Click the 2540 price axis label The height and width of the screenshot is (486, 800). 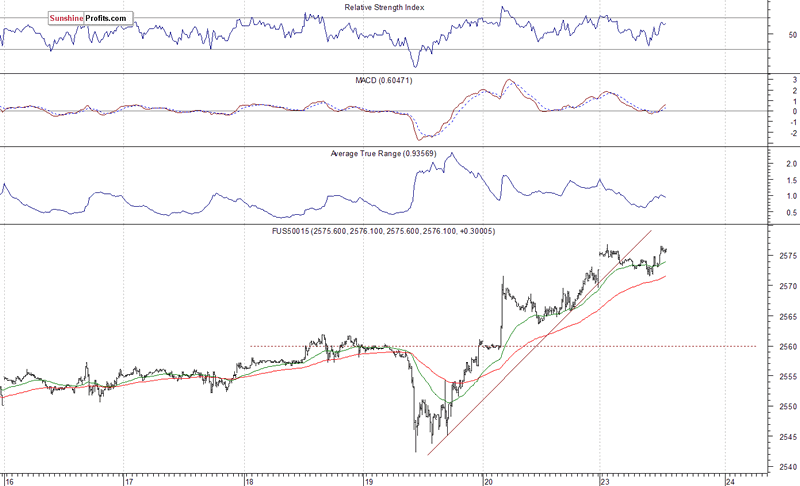789,467
